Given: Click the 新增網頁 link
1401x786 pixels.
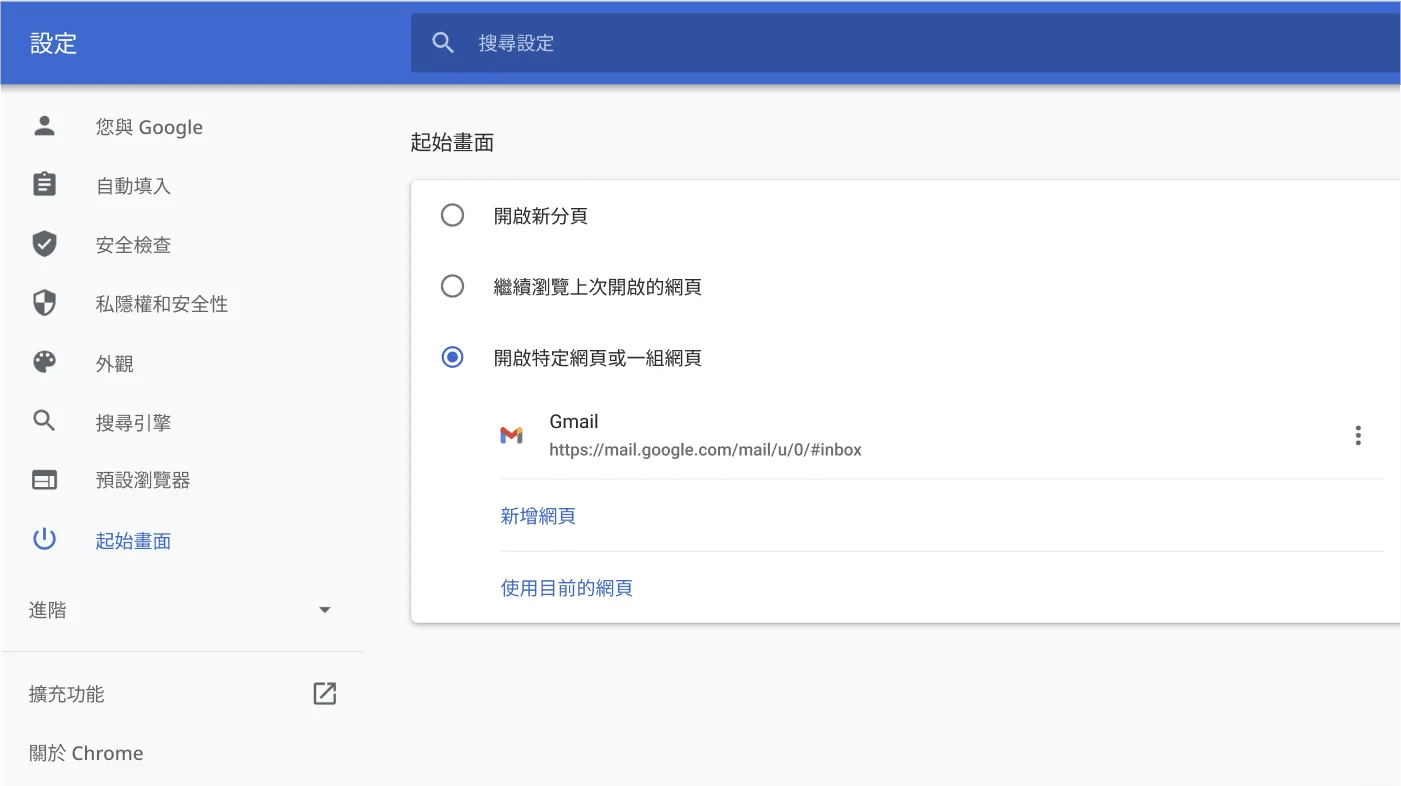Looking at the screenshot, I should pos(538,516).
